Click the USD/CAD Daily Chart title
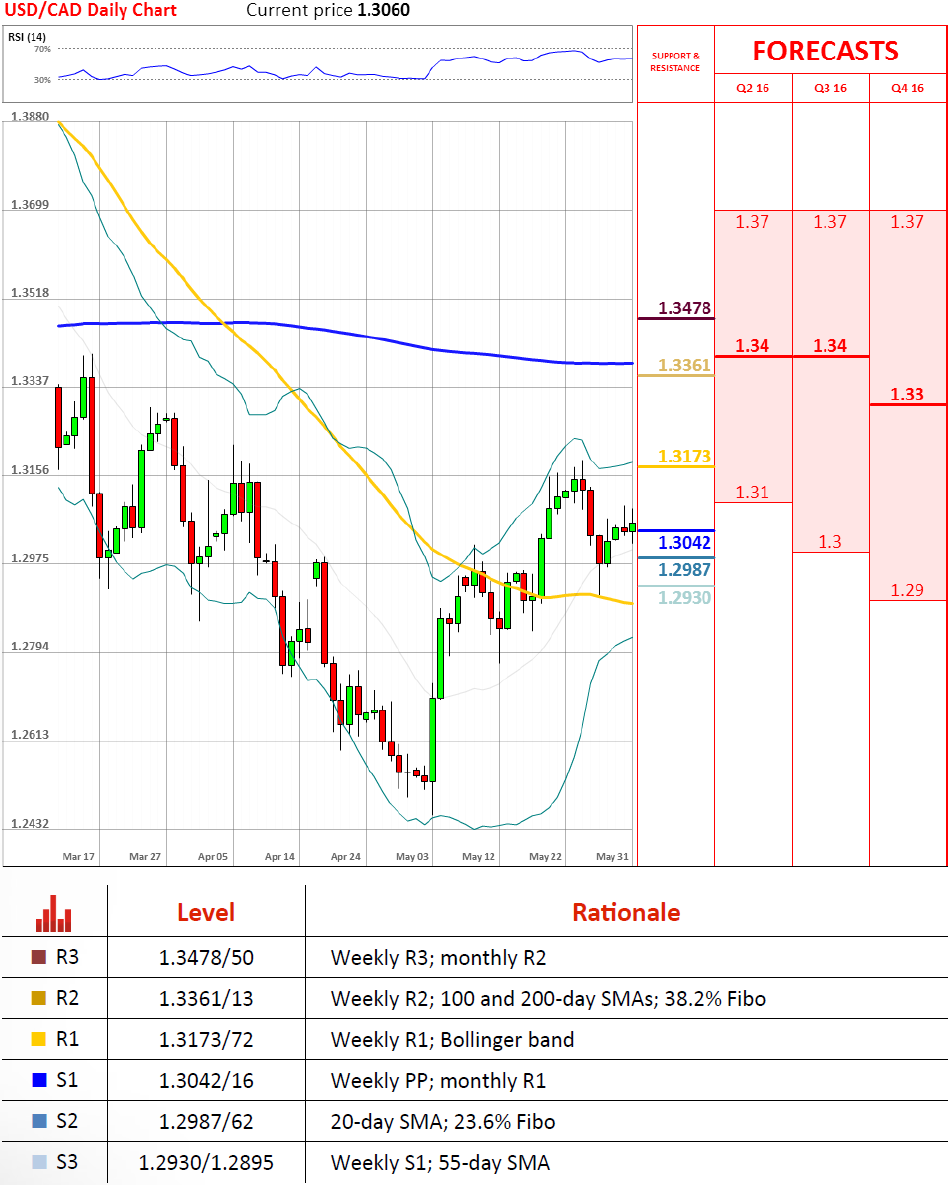The image size is (950, 1185). 91,11
